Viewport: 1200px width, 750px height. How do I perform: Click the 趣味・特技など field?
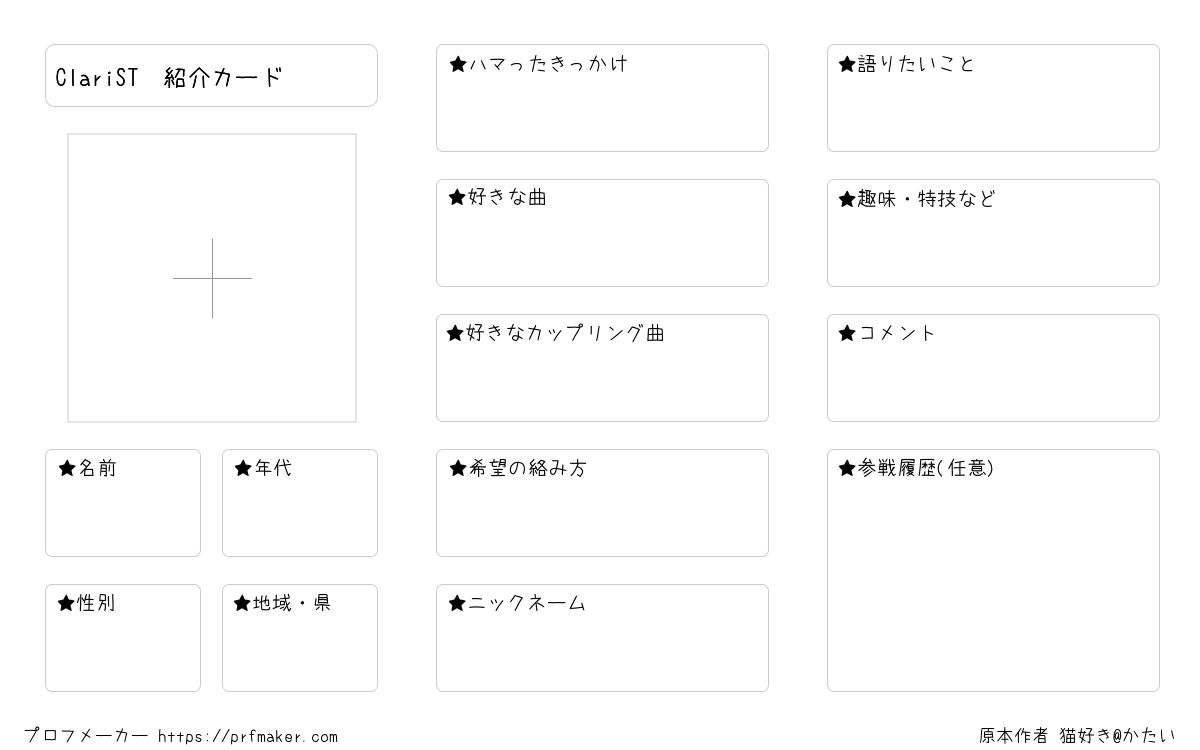993,233
